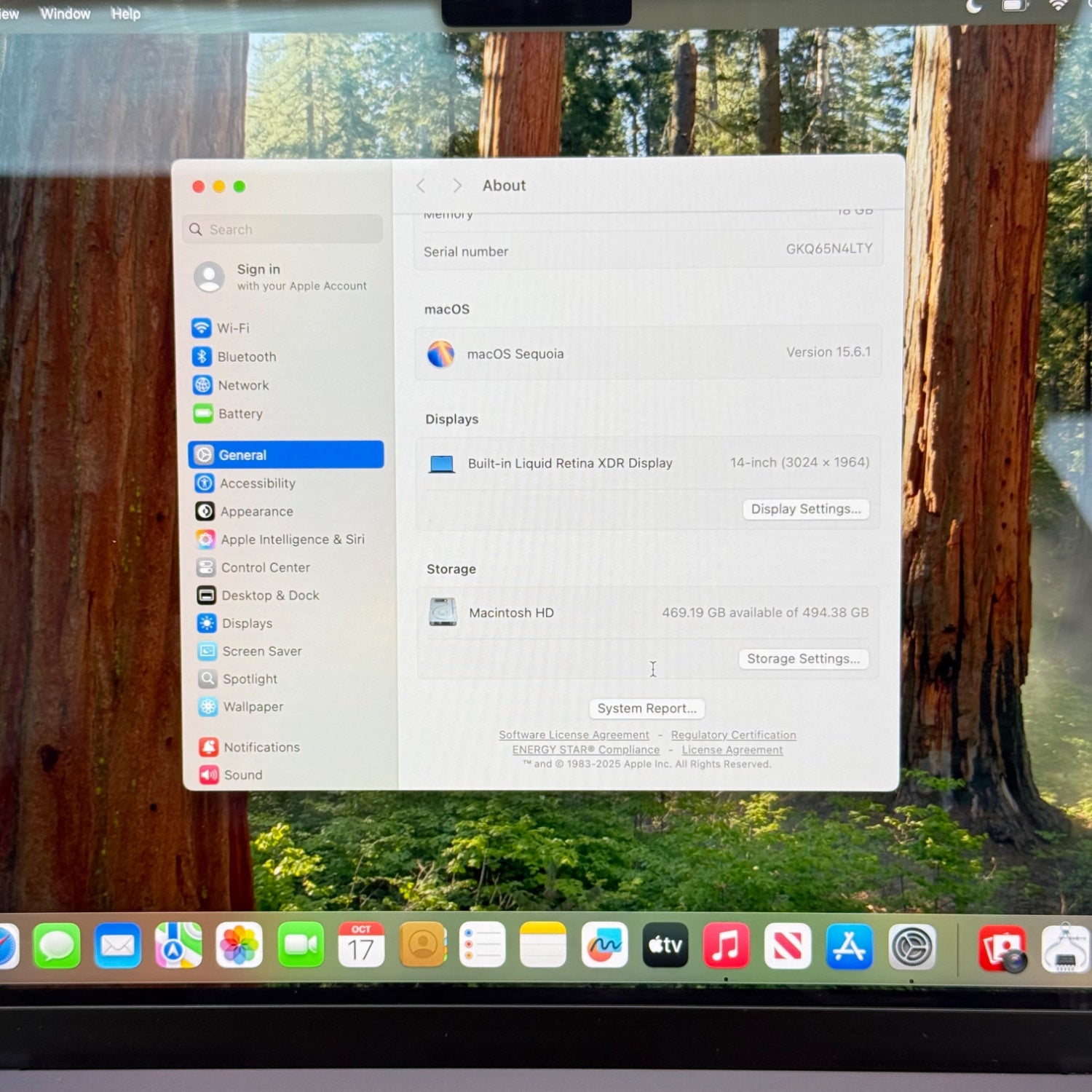Launch Freeform from the Dock
Image resolution: width=1092 pixels, height=1092 pixels.
point(604,946)
